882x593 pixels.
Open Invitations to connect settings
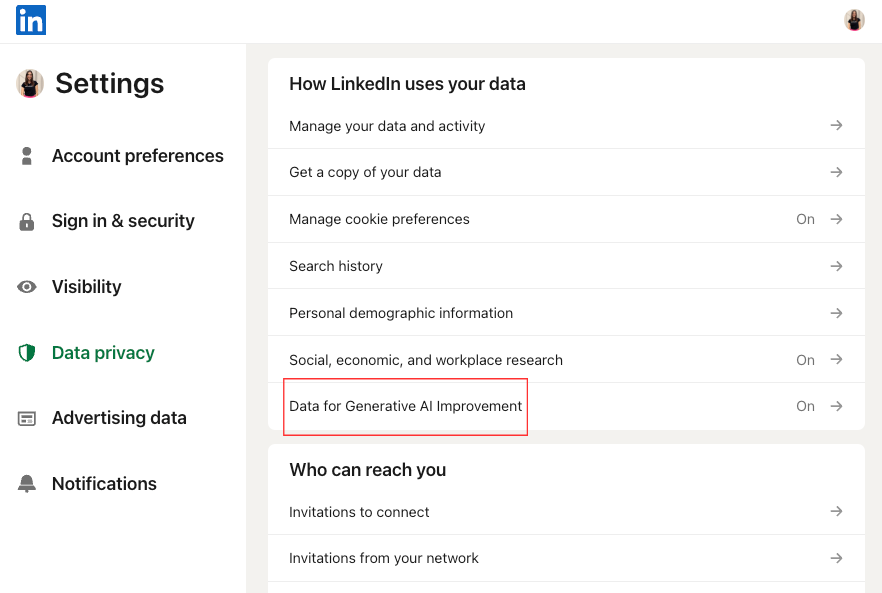point(359,512)
